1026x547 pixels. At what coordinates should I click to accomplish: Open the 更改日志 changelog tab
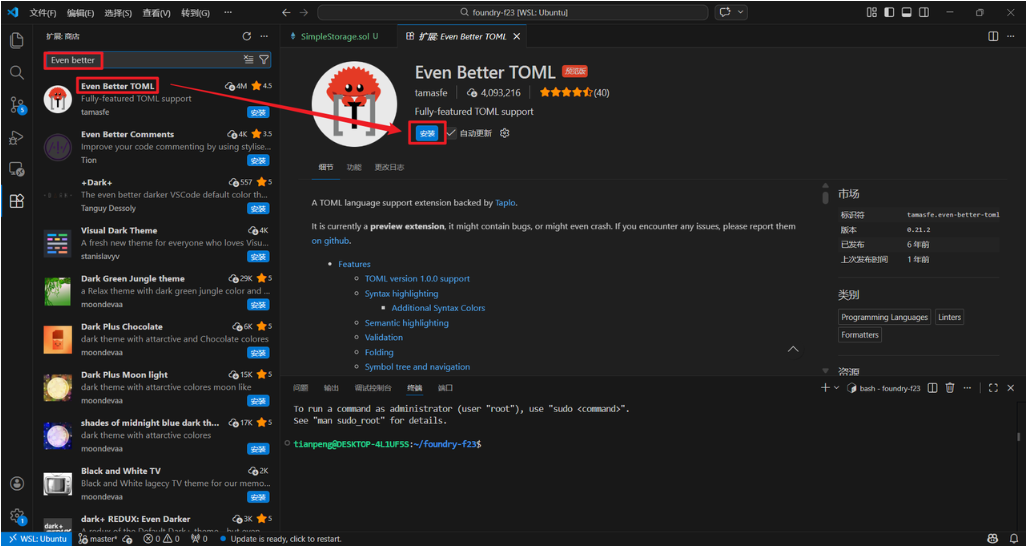click(x=389, y=168)
